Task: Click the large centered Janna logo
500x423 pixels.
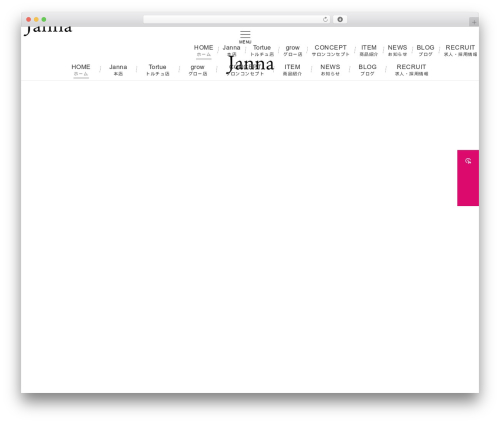Action: click(x=250, y=64)
